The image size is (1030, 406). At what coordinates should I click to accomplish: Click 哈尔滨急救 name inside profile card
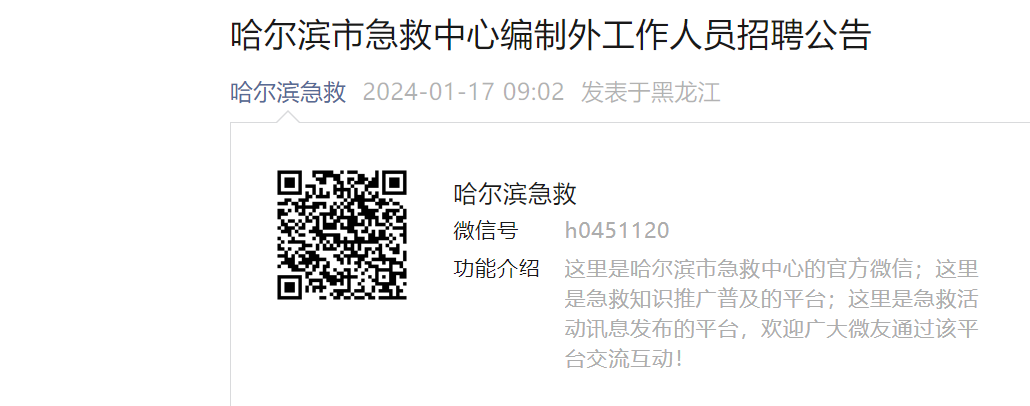[x=514, y=194]
